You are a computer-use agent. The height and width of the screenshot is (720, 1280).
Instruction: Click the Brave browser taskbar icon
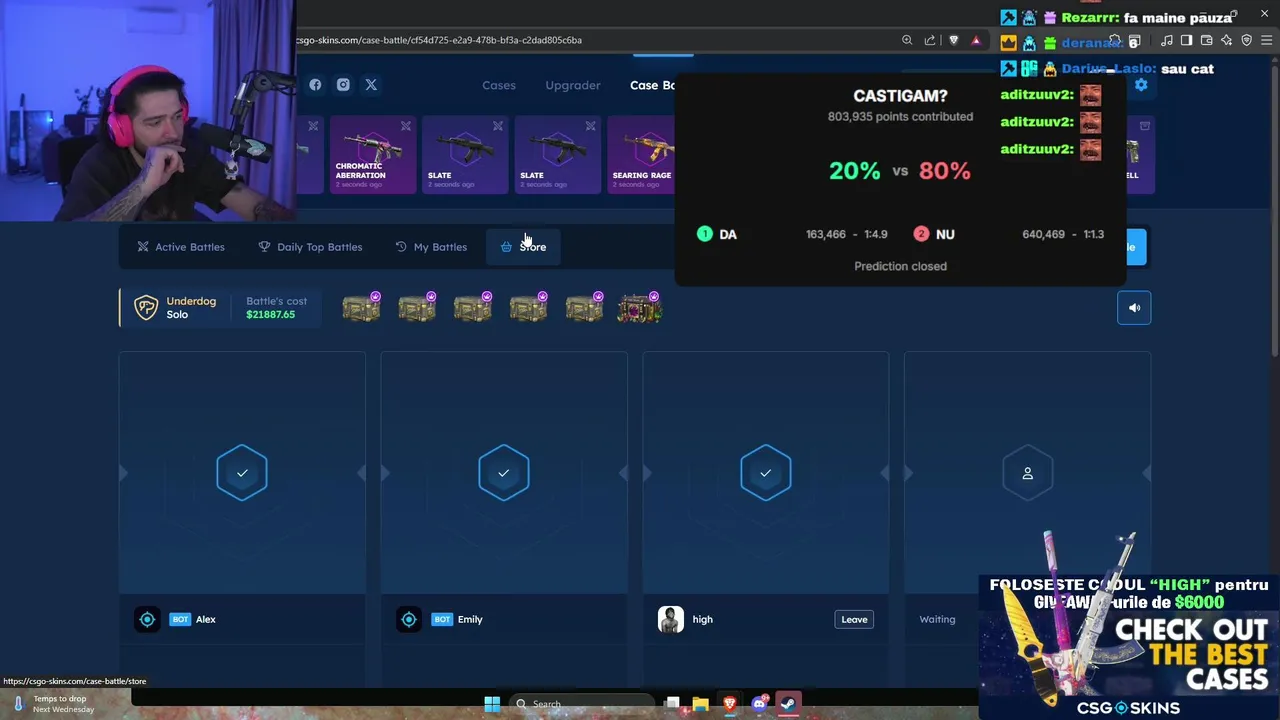[730, 704]
